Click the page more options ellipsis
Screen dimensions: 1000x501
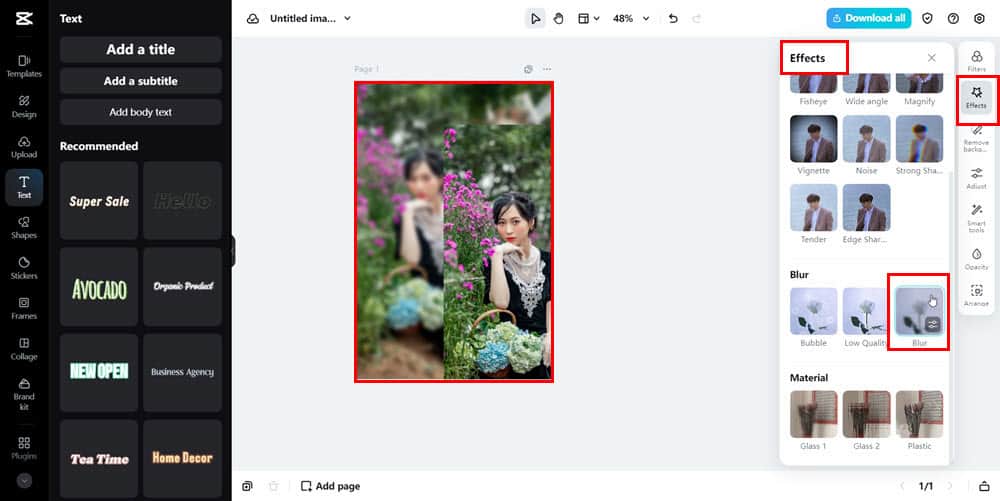[x=547, y=69]
